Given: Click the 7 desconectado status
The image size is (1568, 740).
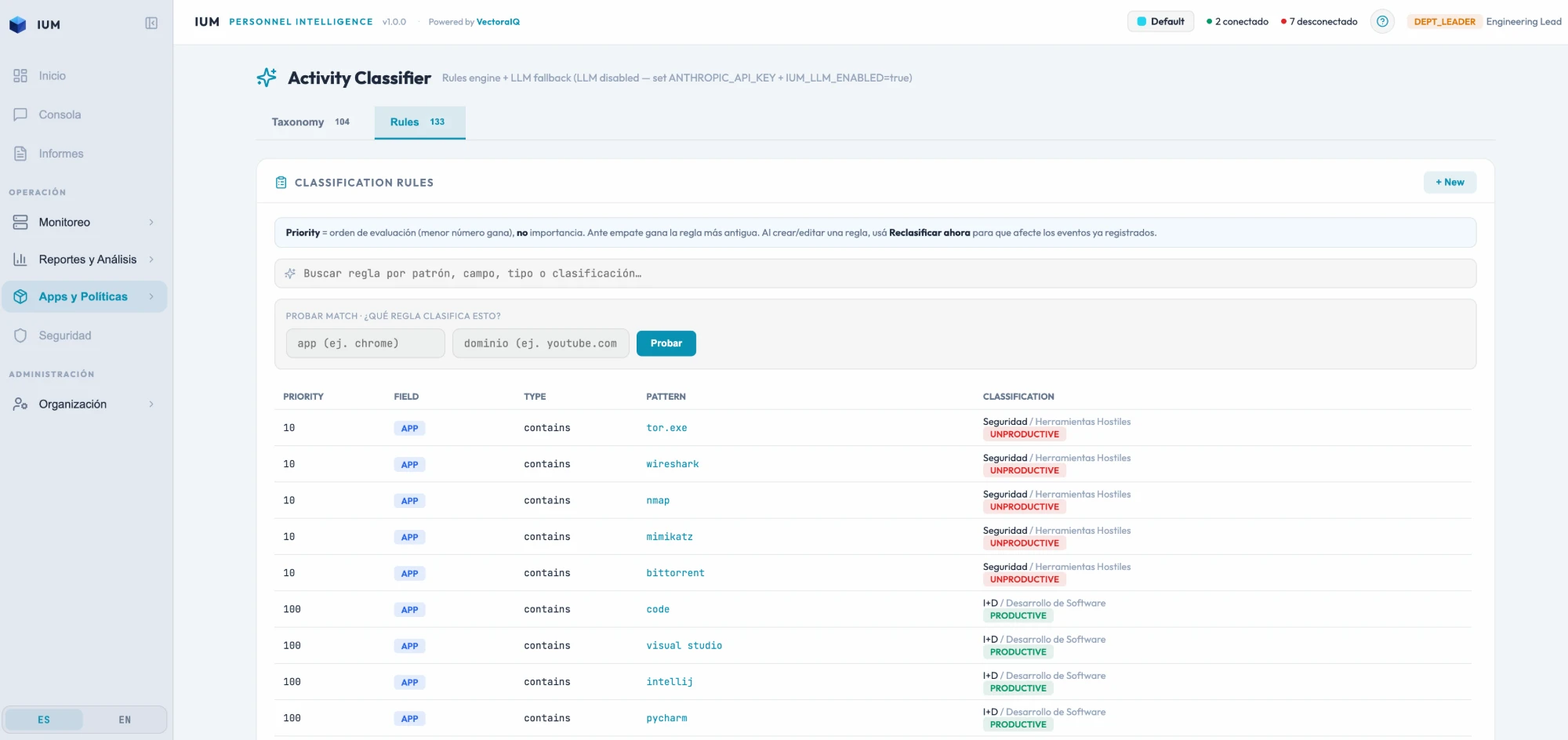Looking at the screenshot, I should click(x=1319, y=22).
